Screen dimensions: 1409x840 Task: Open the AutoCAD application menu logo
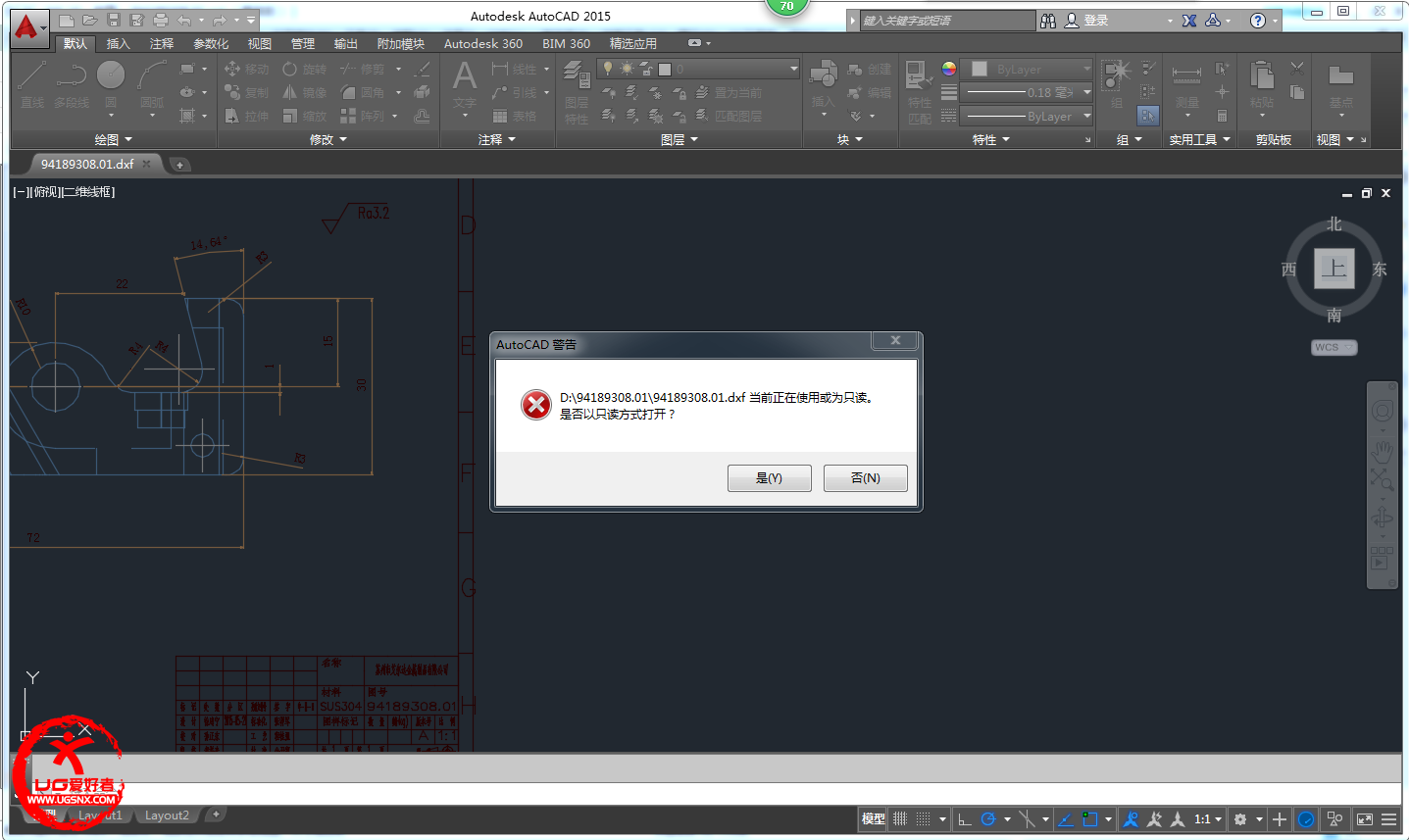point(27,27)
